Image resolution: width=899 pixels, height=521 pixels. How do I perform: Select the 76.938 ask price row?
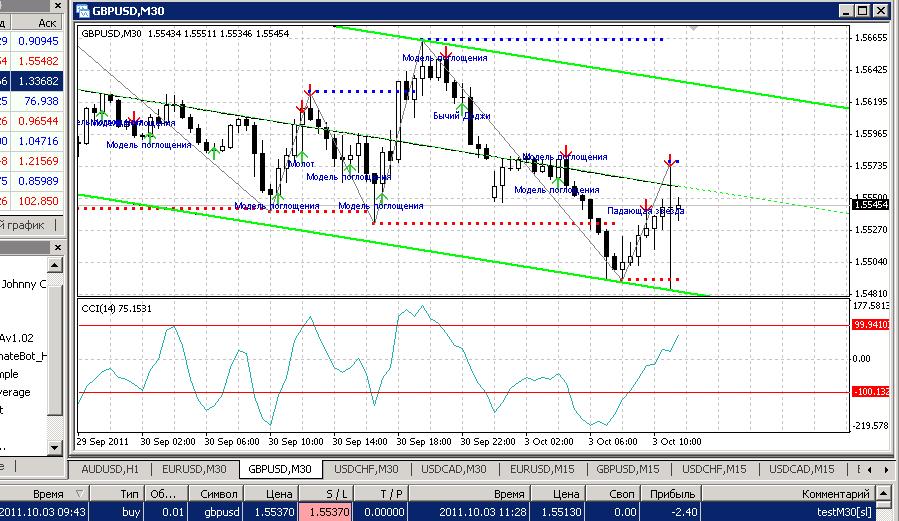32,101
